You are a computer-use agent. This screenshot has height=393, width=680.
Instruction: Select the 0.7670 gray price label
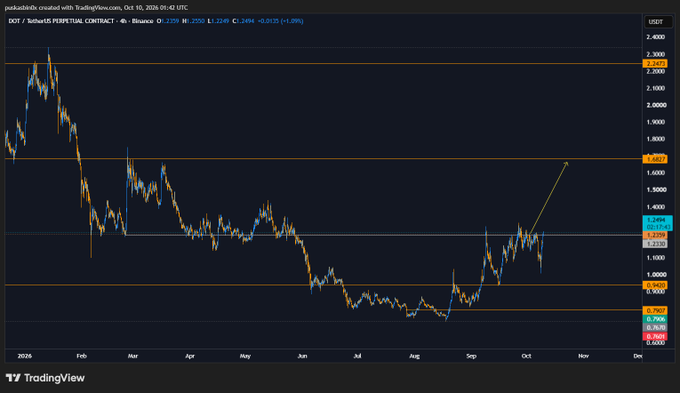[x=655, y=328]
